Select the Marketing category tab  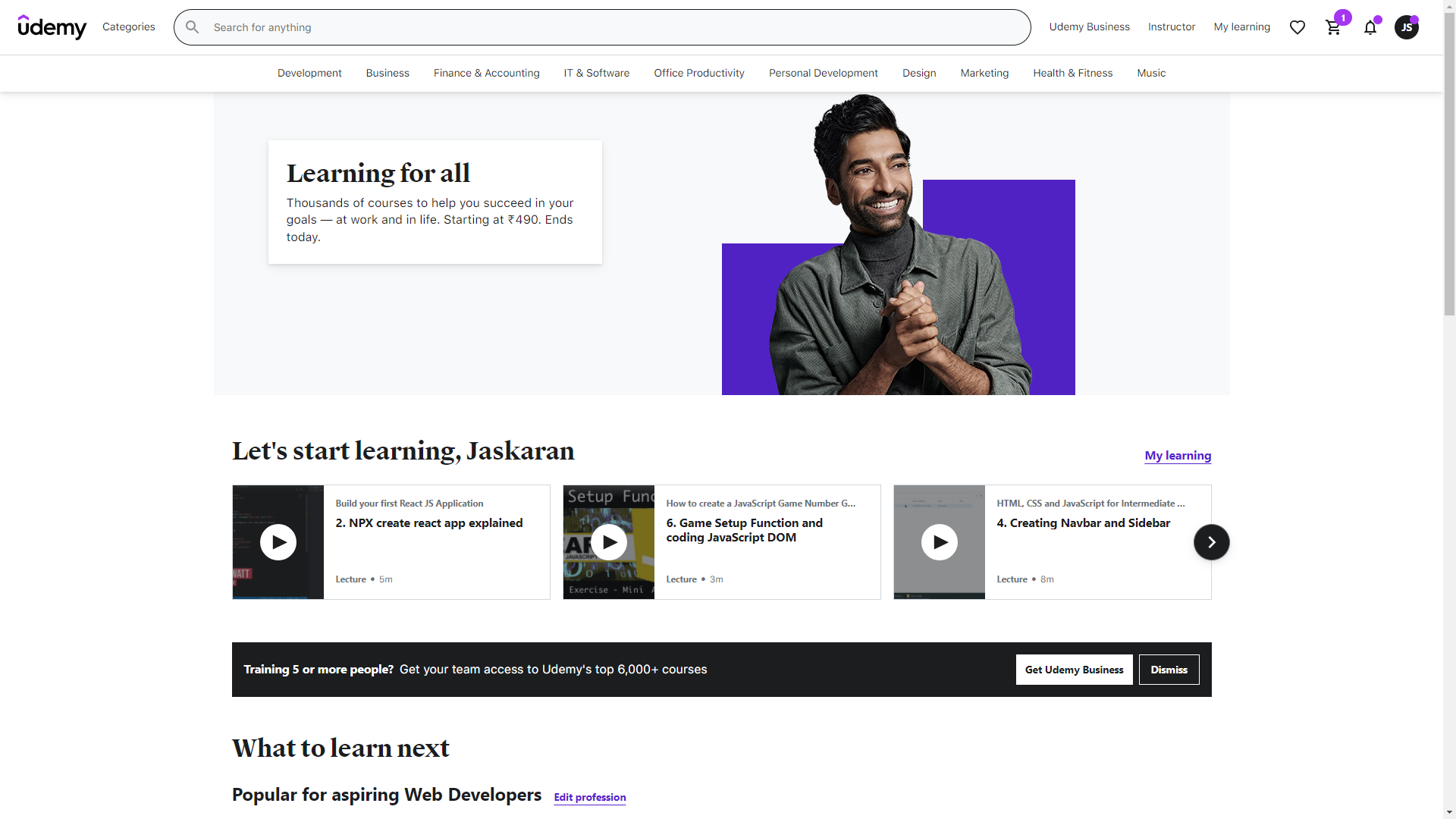pyautogui.click(x=984, y=73)
